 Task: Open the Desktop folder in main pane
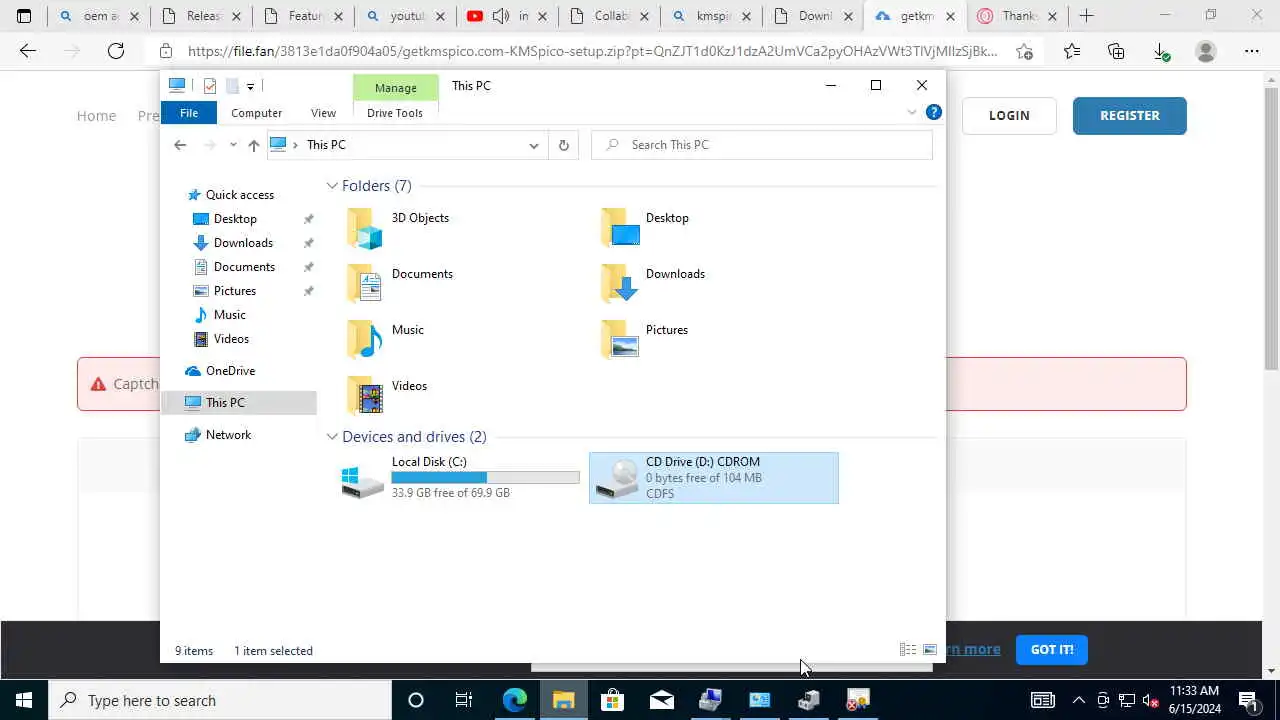pos(621,228)
